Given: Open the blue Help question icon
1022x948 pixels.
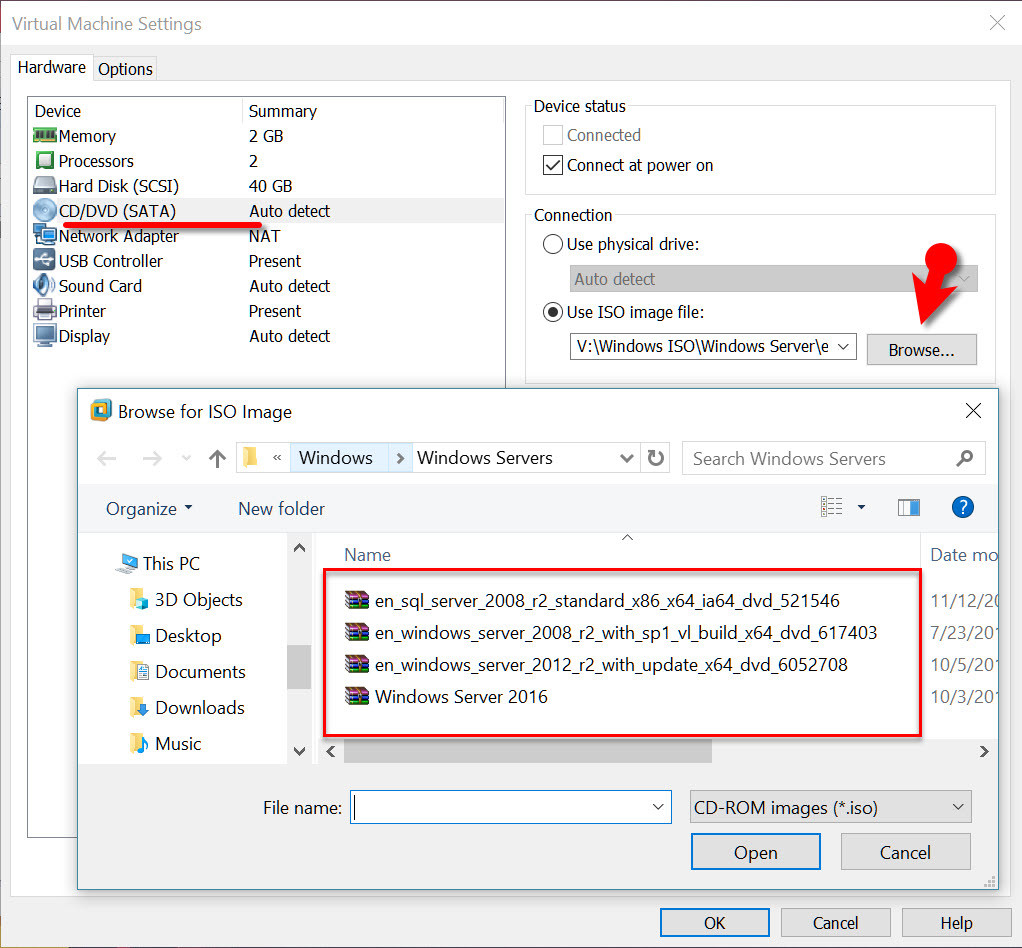Looking at the screenshot, I should 963,507.
